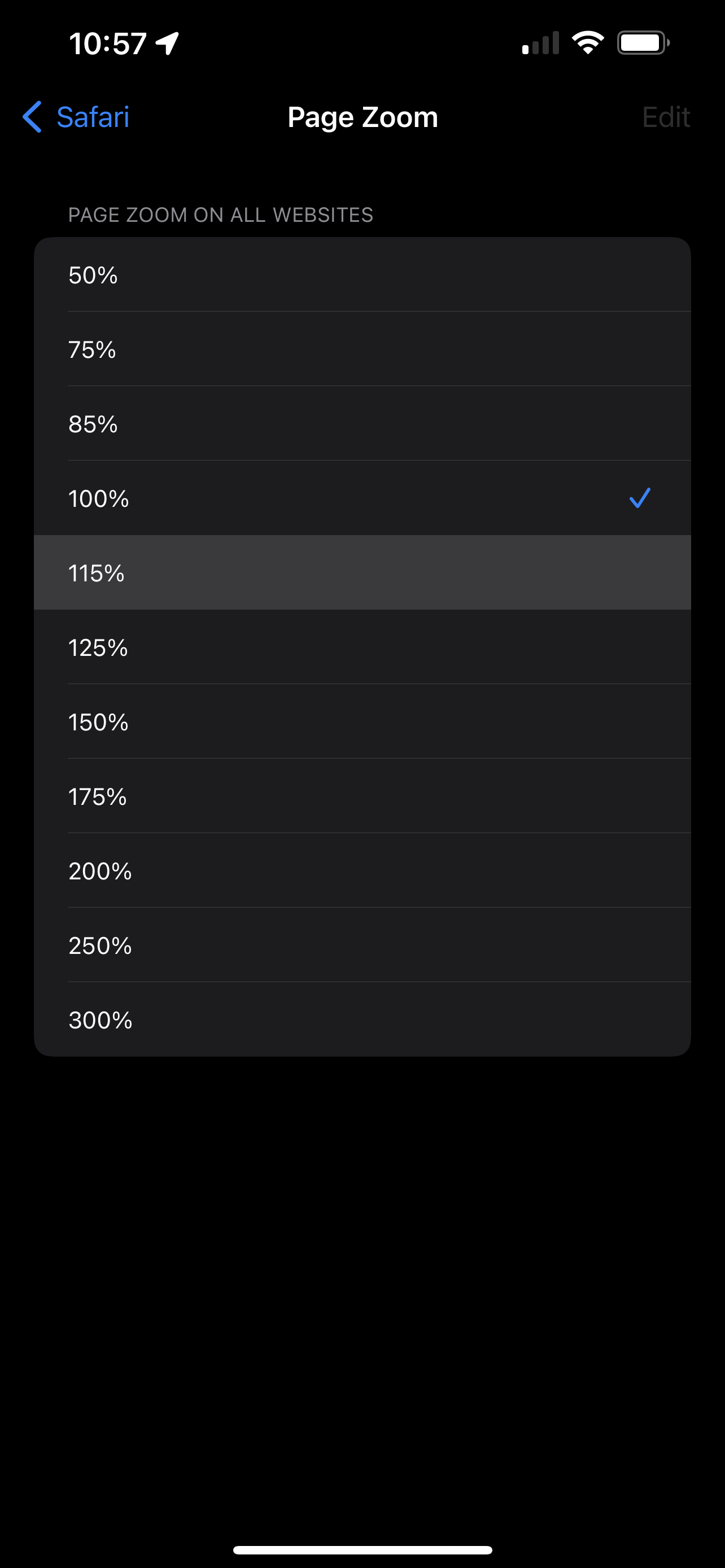Choose 250% zoom level
The width and height of the screenshot is (725, 1568).
pos(361,945)
